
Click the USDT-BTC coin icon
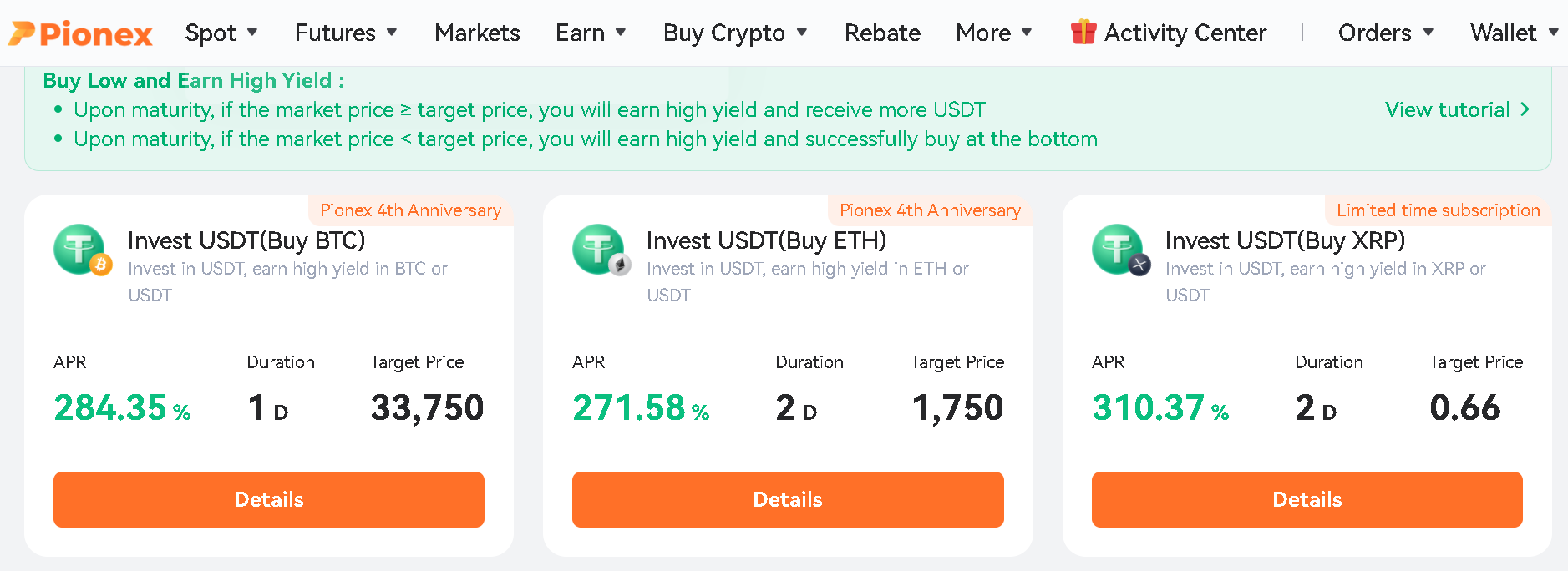(x=82, y=250)
